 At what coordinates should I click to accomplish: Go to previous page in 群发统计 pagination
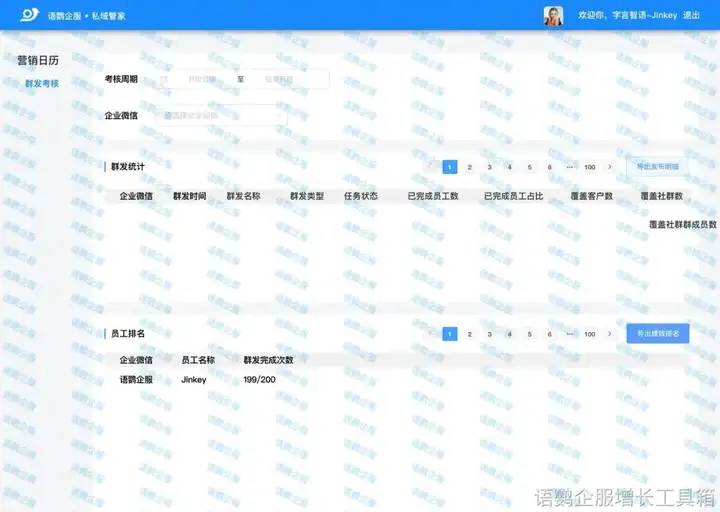[430, 167]
